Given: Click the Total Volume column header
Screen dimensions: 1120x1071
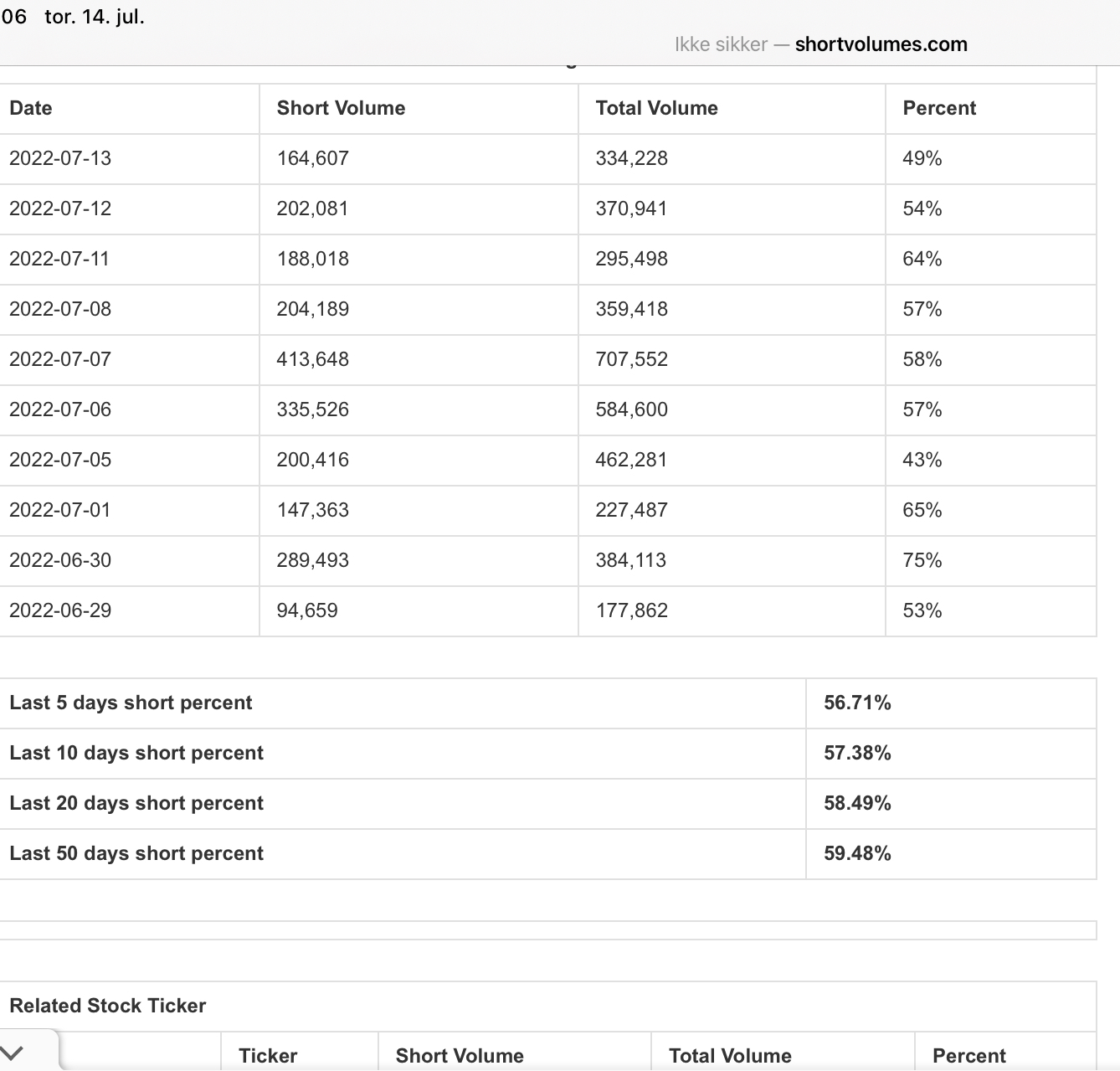Looking at the screenshot, I should tap(656, 108).
